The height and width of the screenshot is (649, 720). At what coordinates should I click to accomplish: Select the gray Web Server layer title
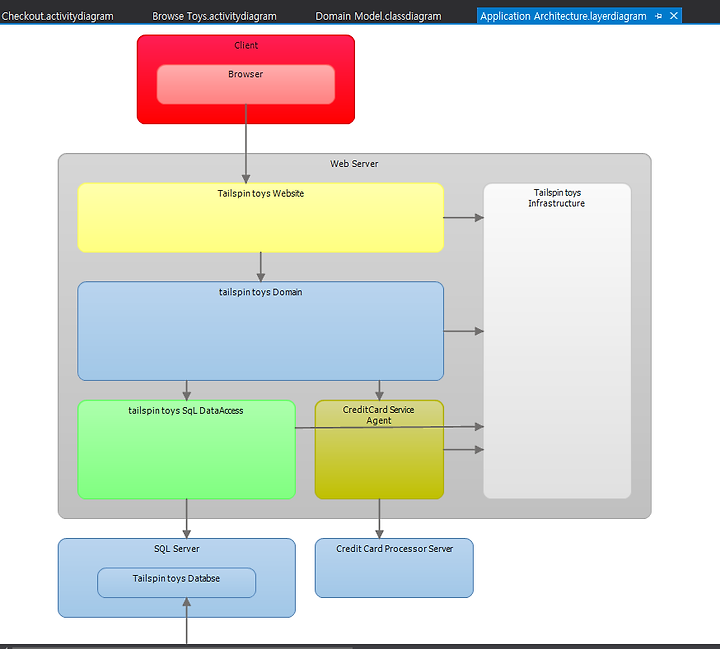point(354,164)
